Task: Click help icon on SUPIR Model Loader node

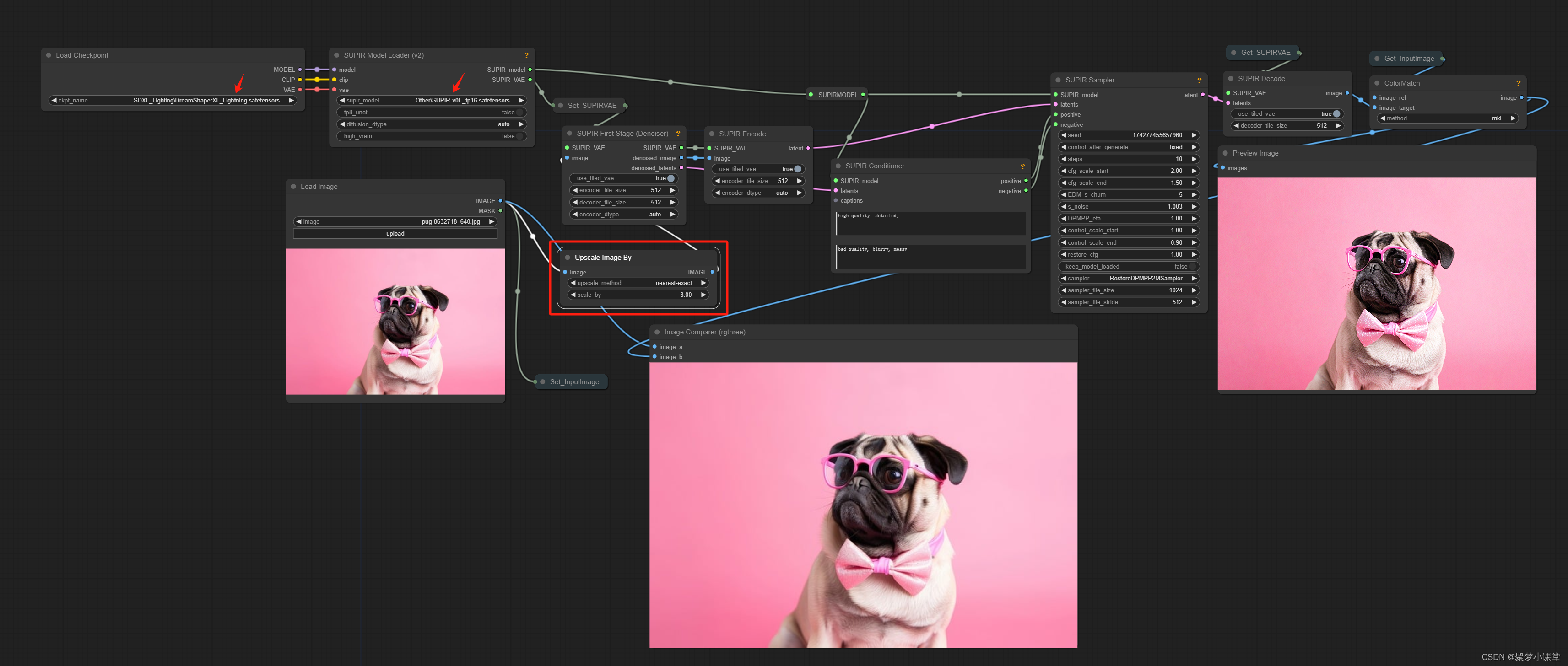Action: point(526,55)
